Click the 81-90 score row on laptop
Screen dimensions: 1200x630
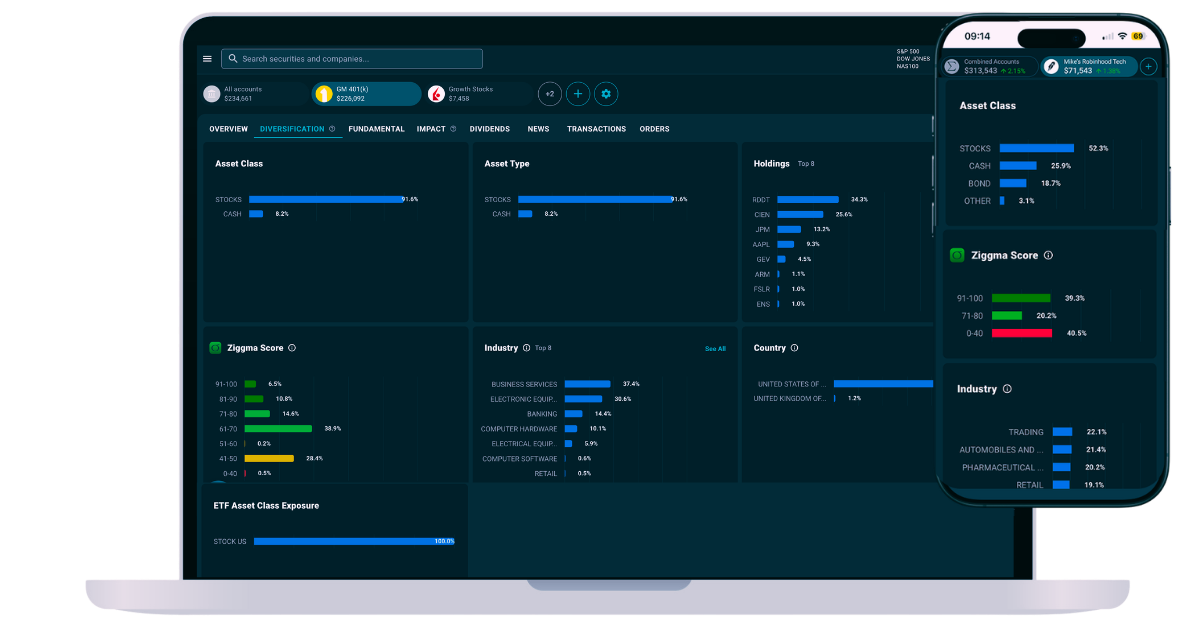pyautogui.click(x=254, y=399)
